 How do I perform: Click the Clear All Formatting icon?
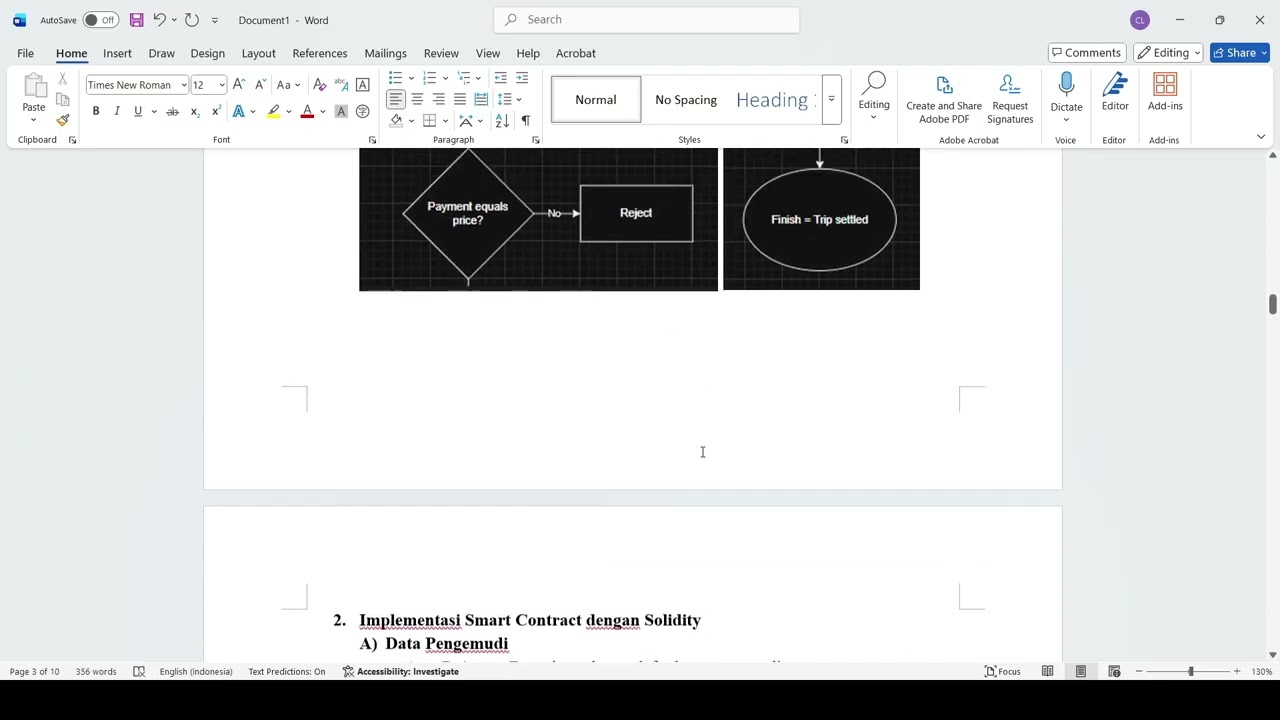[320, 85]
